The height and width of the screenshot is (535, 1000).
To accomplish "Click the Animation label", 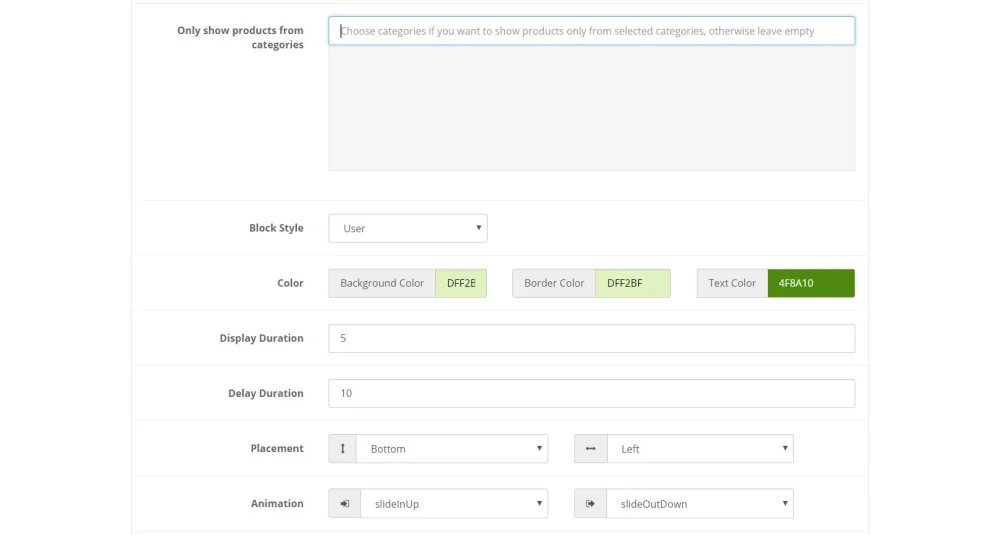I will click(277, 503).
